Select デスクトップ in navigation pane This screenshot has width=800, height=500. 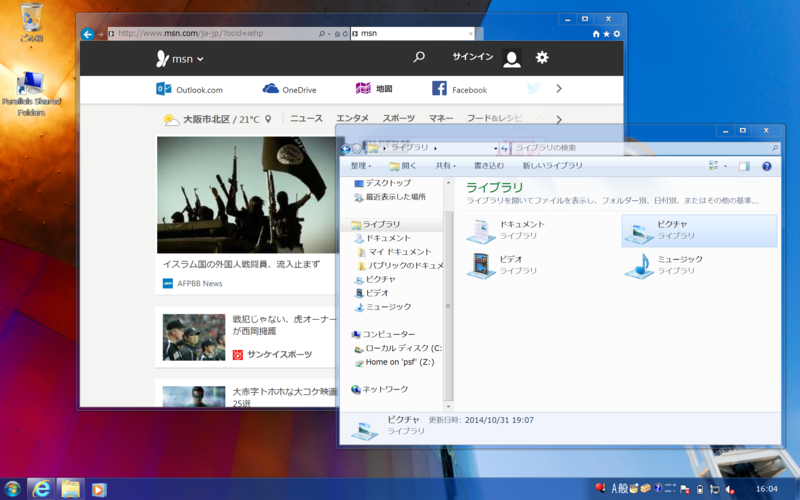pyautogui.click(x=383, y=183)
